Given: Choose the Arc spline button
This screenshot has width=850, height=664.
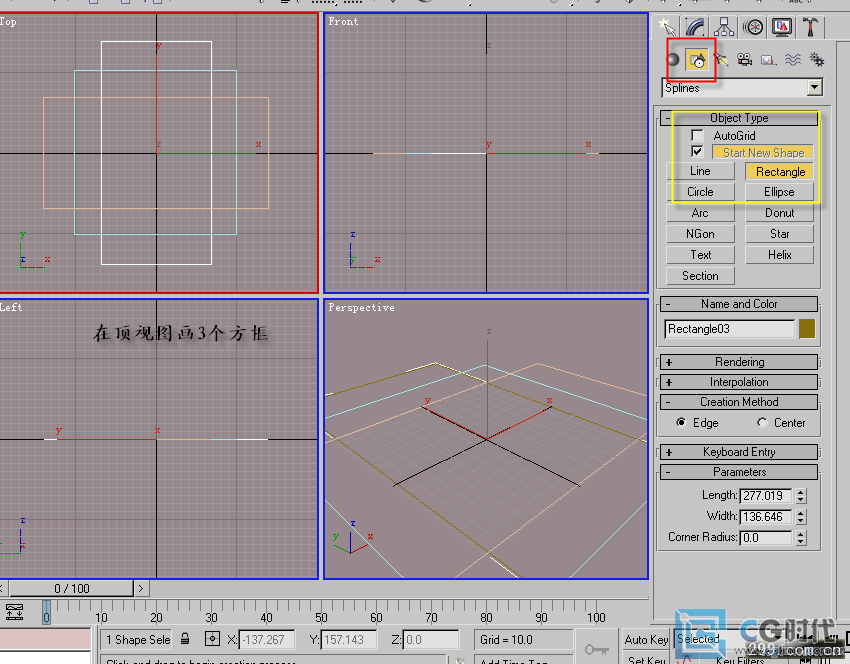Looking at the screenshot, I should tap(700, 213).
